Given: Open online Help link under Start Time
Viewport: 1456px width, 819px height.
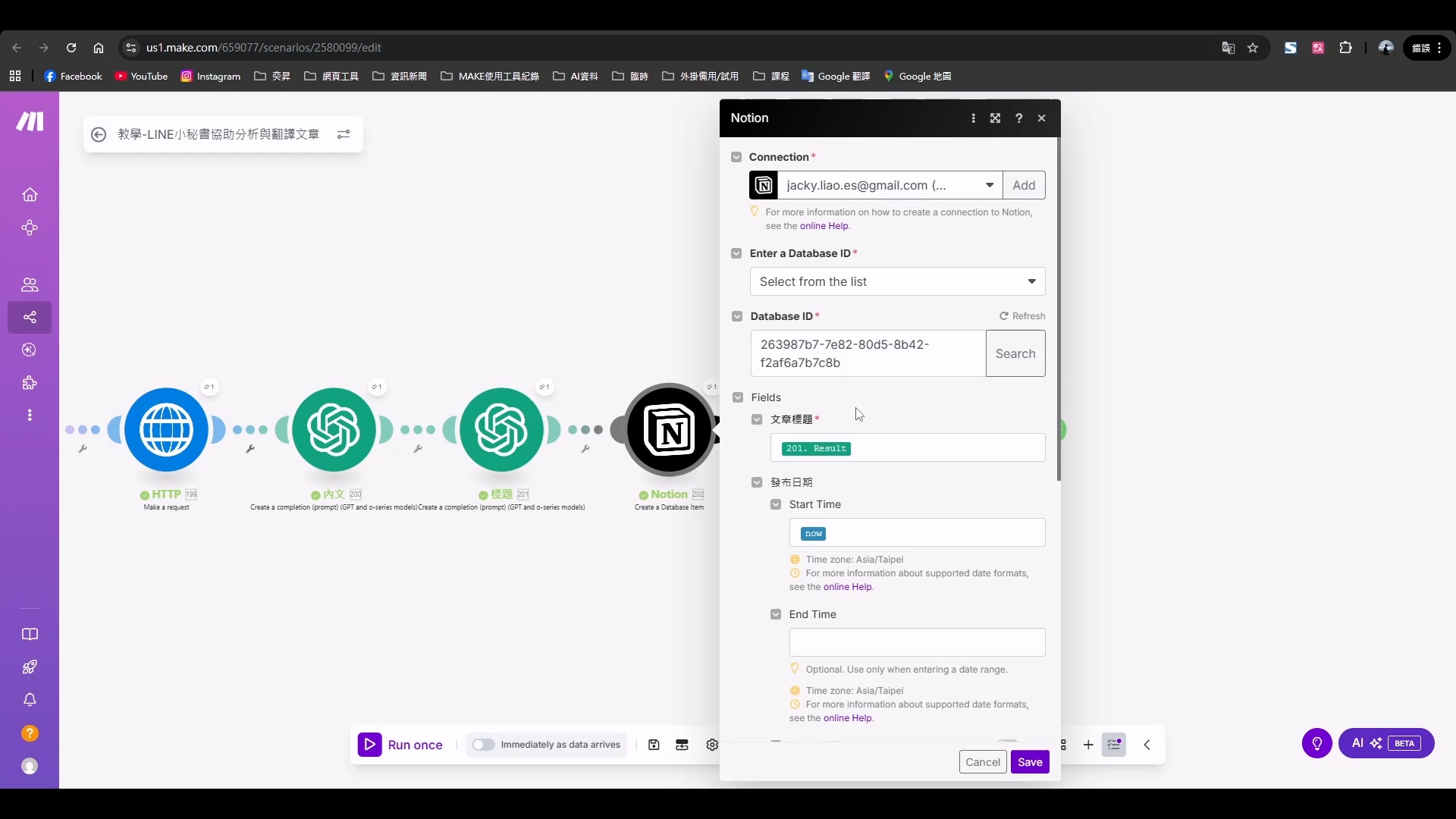Looking at the screenshot, I should click(847, 587).
